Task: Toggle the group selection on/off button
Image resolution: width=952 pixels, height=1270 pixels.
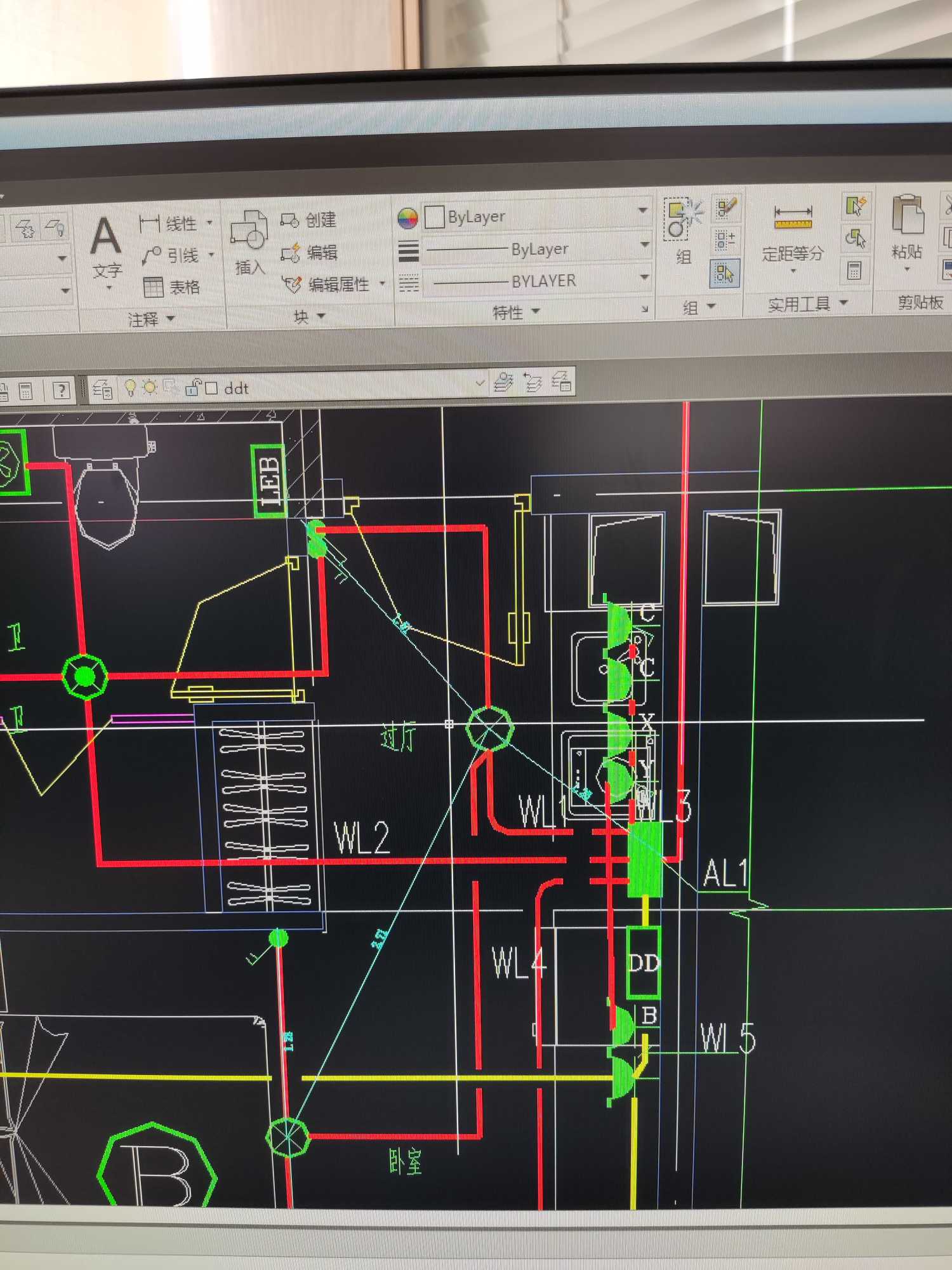Action: click(724, 274)
